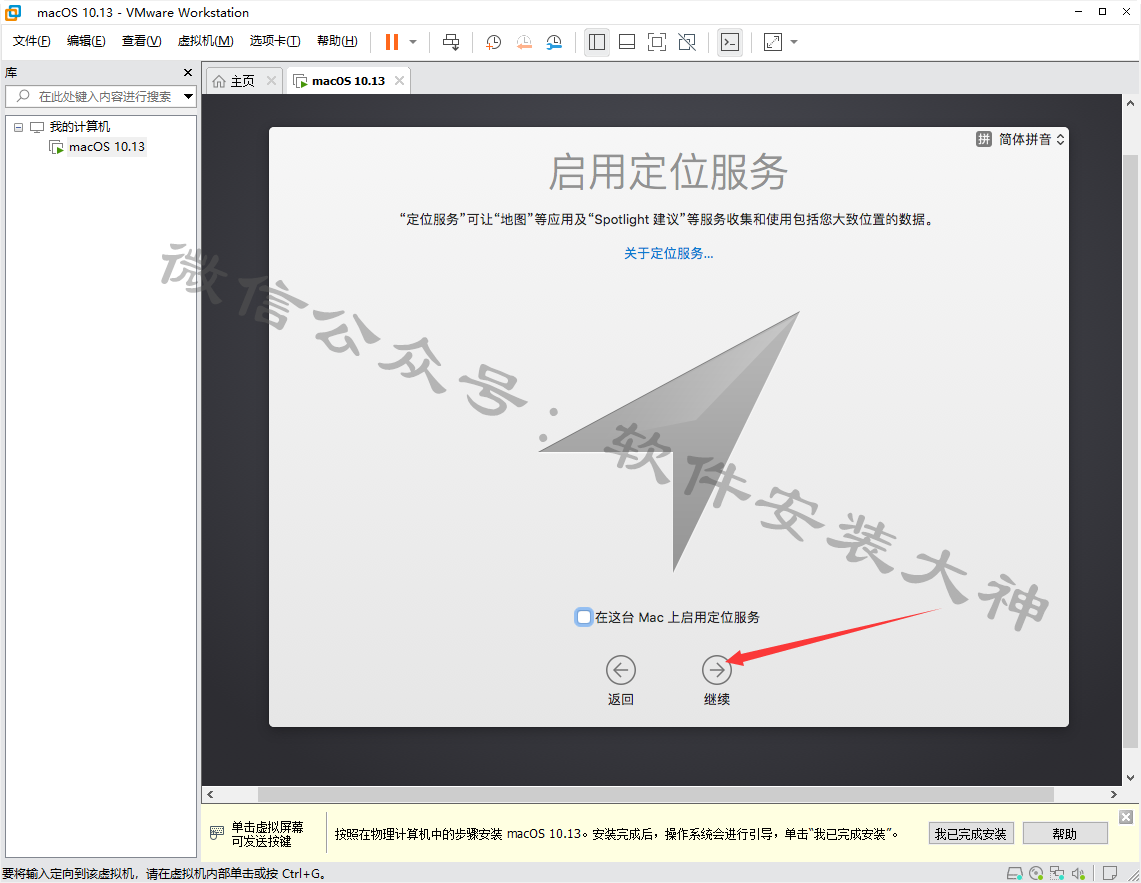Click the scroll-right arrow of the VM view
Viewport: 1141px width, 883px height.
click(1113, 794)
